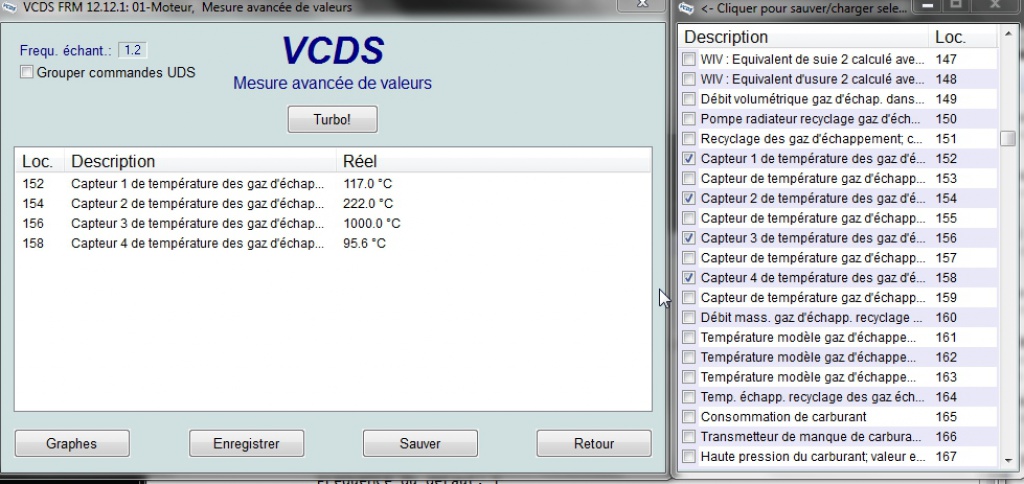Check Haute pression du carburant loc. 167

[689, 457]
